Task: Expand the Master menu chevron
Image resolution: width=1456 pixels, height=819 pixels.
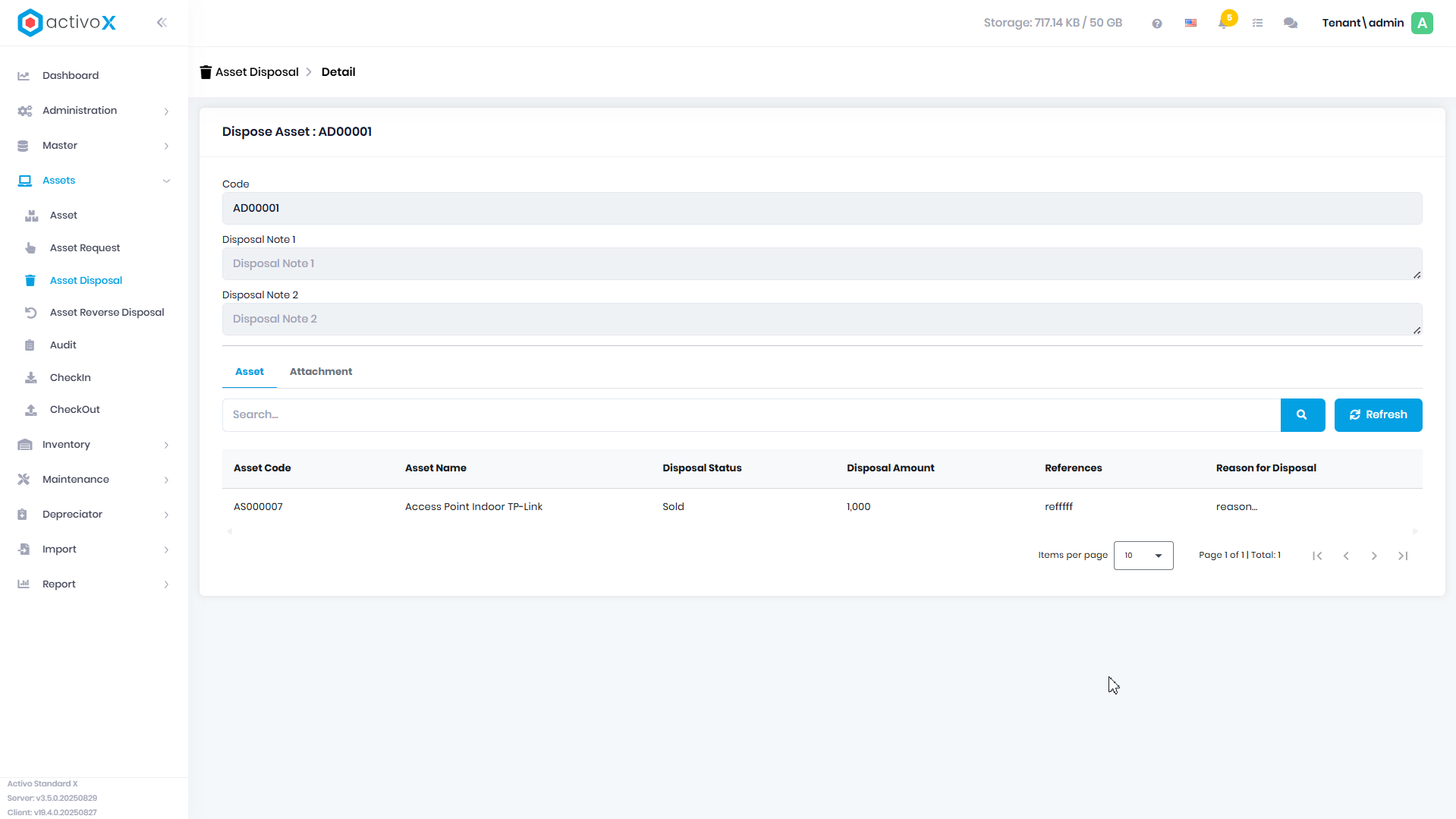Action: coord(166,146)
